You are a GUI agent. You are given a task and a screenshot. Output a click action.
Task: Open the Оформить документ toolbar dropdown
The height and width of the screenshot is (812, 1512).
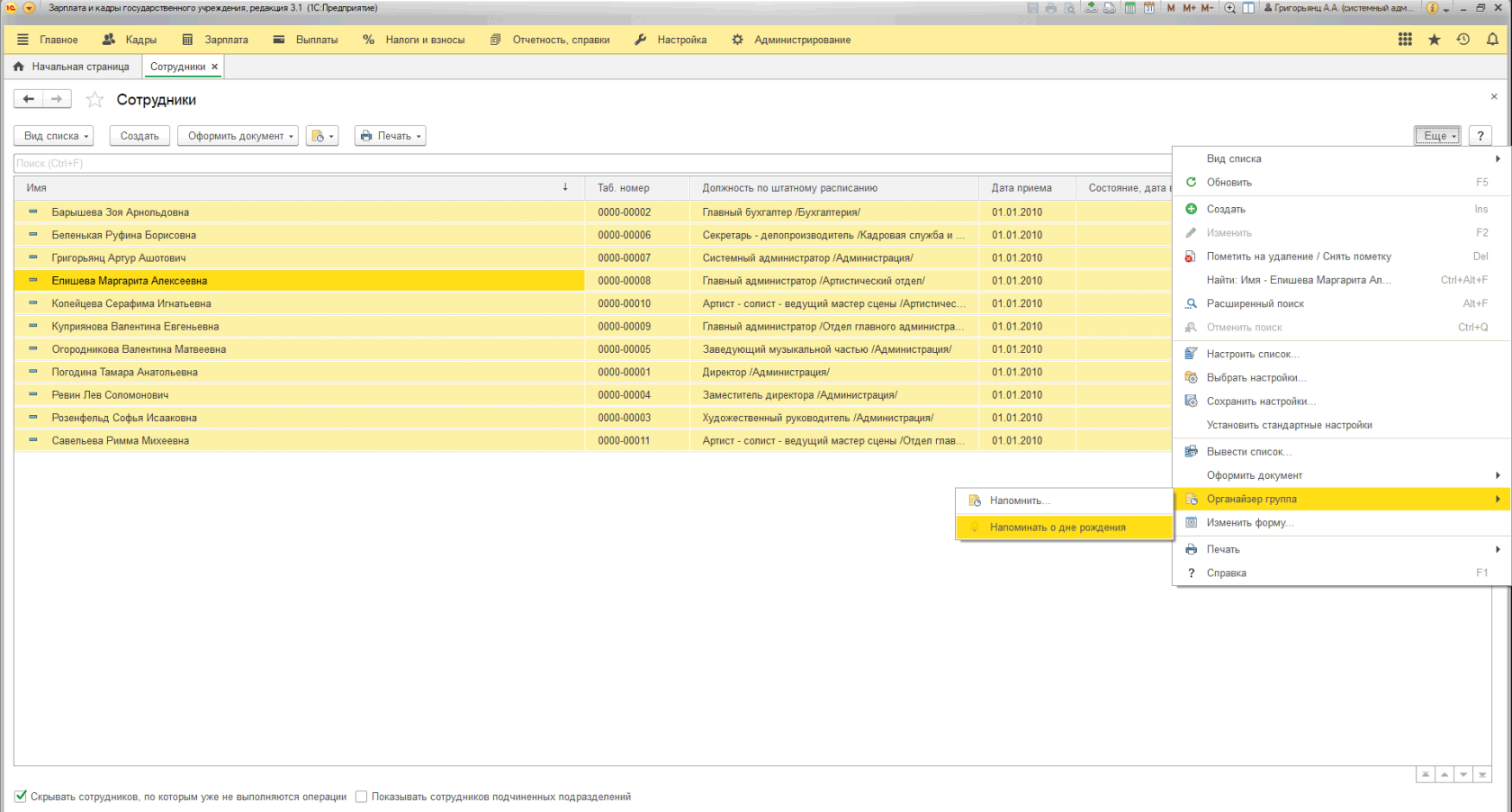click(x=238, y=136)
